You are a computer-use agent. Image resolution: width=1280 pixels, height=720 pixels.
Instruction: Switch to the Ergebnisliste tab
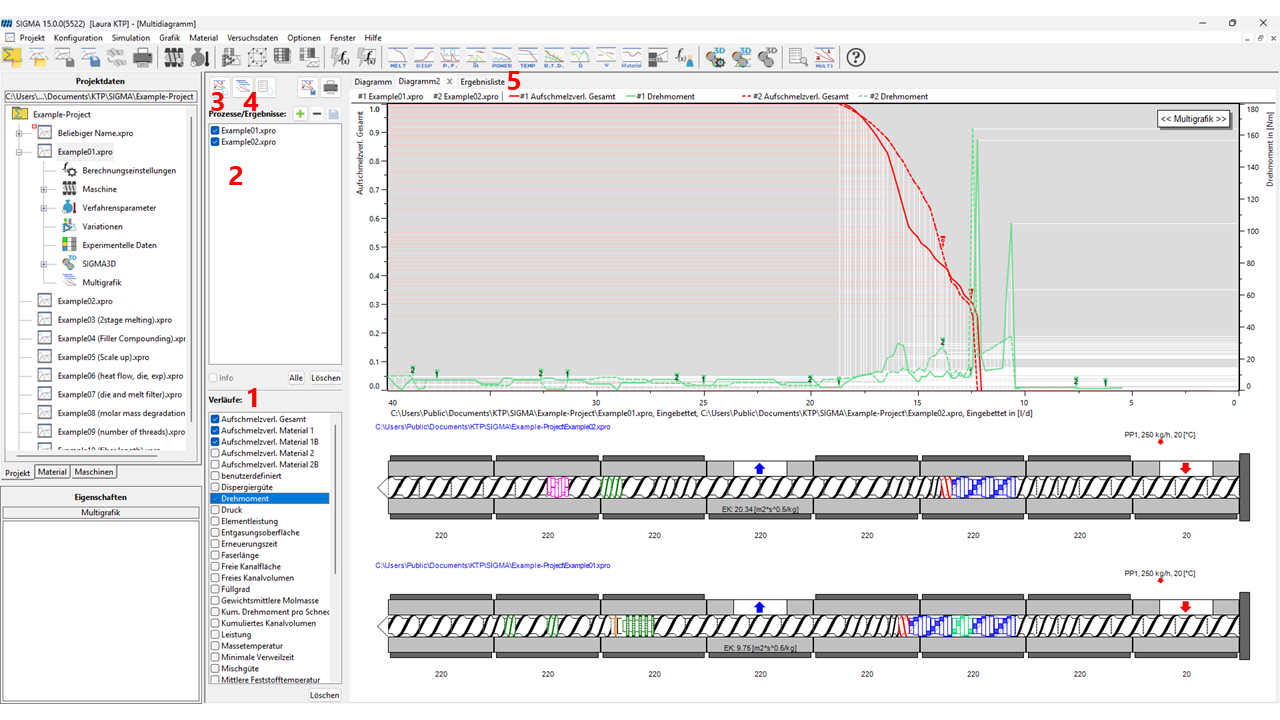click(x=482, y=81)
